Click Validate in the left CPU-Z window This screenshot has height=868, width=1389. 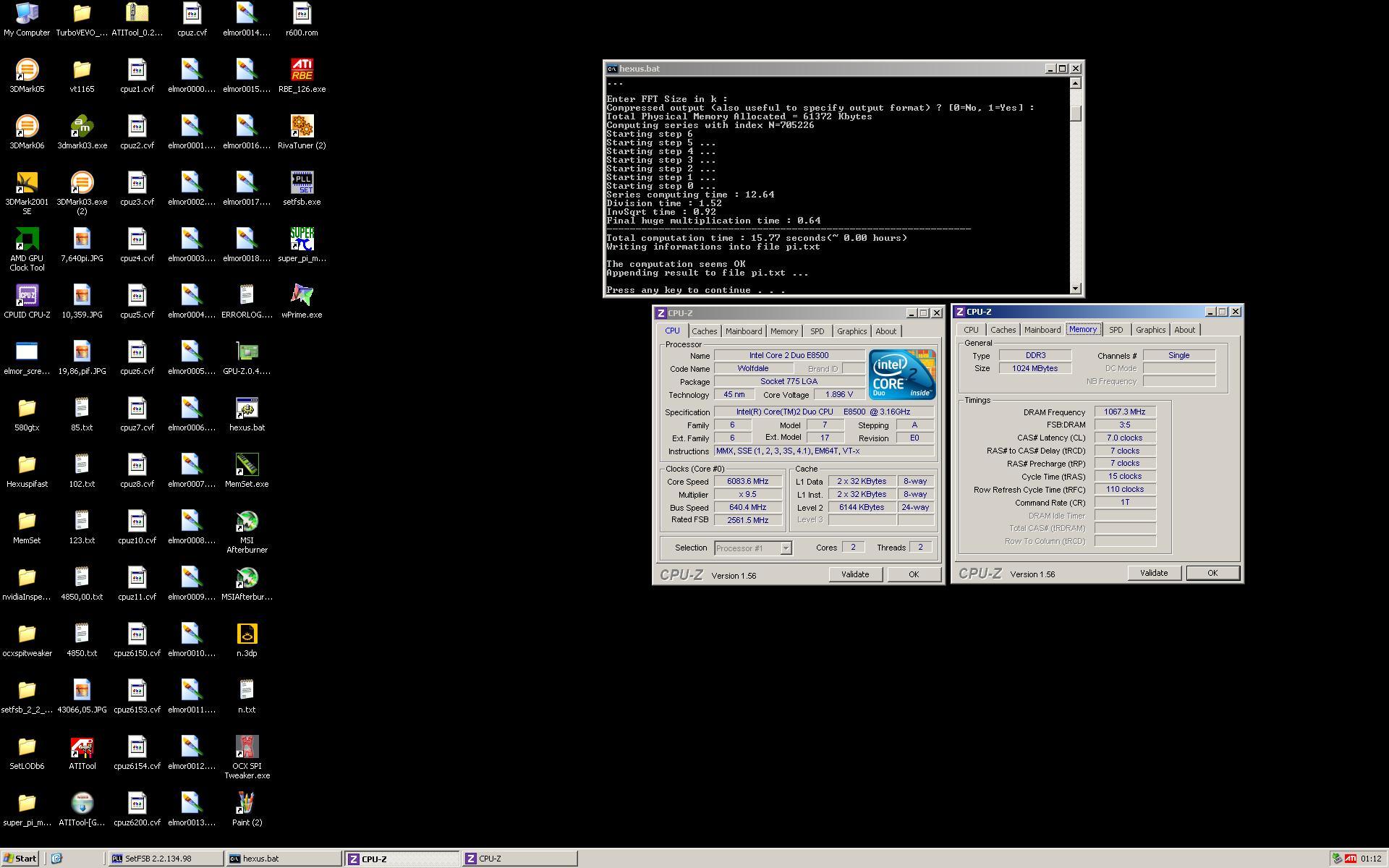855,574
